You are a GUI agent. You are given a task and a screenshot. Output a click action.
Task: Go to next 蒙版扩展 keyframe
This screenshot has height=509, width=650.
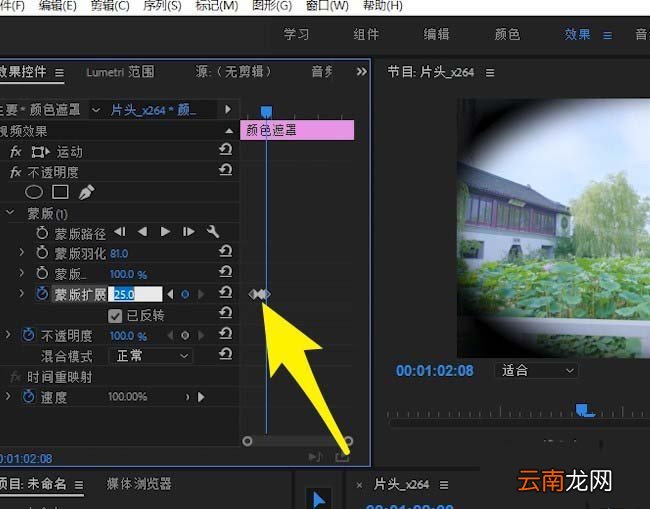[201, 294]
